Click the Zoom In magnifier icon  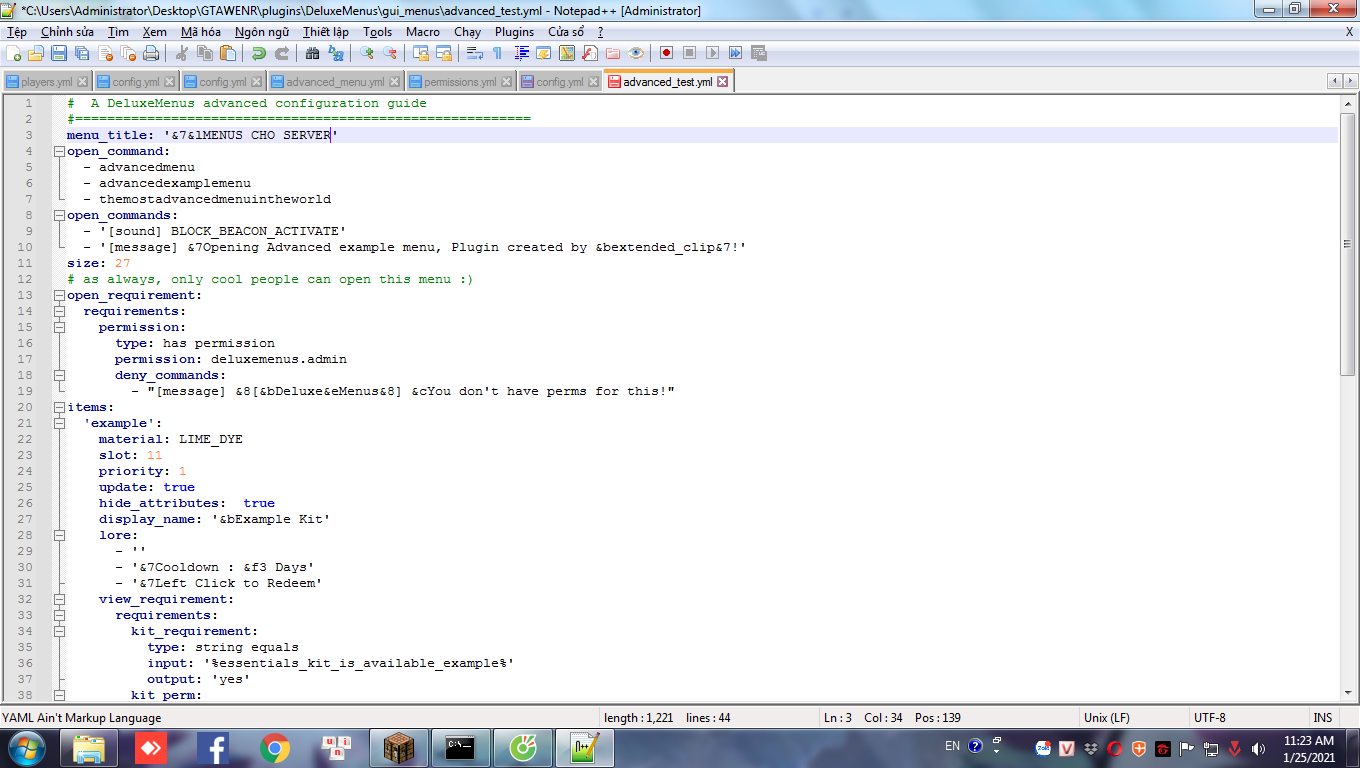point(367,53)
